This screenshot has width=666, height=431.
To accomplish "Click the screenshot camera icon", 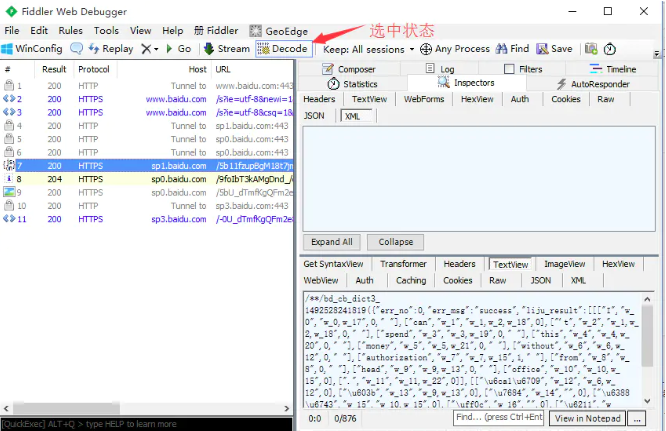I will (591, 49).
